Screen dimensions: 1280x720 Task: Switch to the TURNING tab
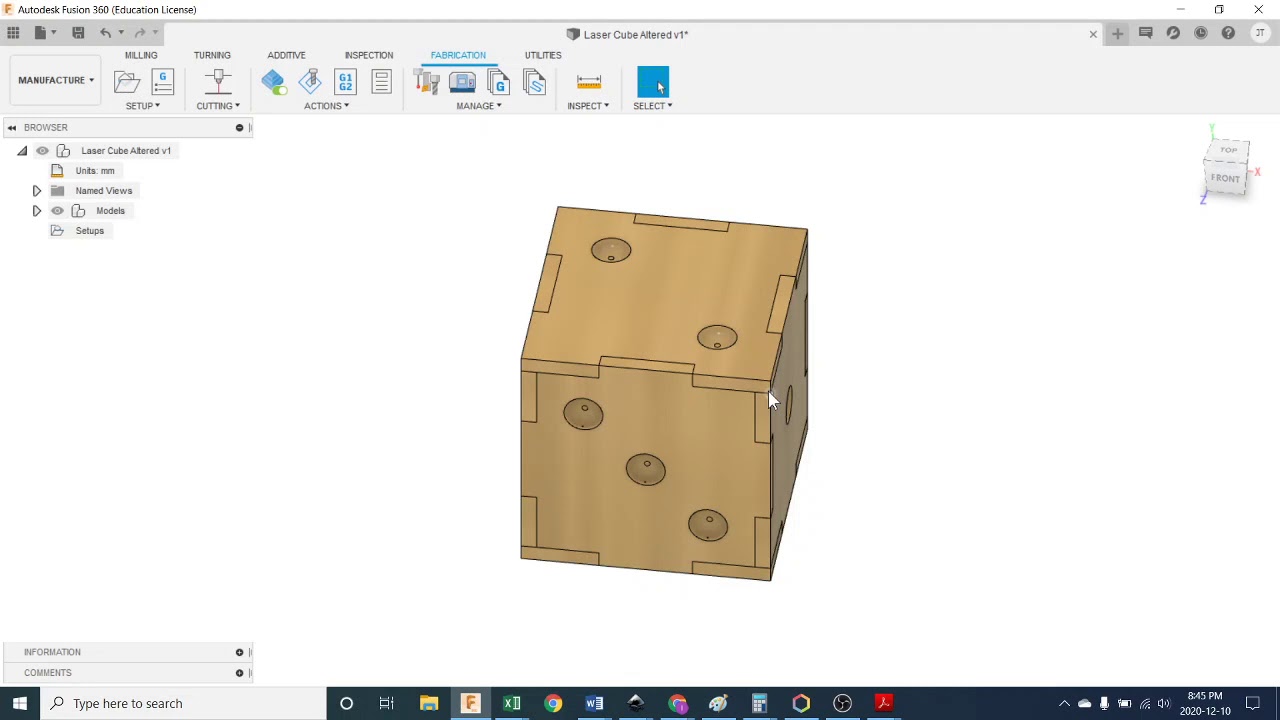pos(212,55)
